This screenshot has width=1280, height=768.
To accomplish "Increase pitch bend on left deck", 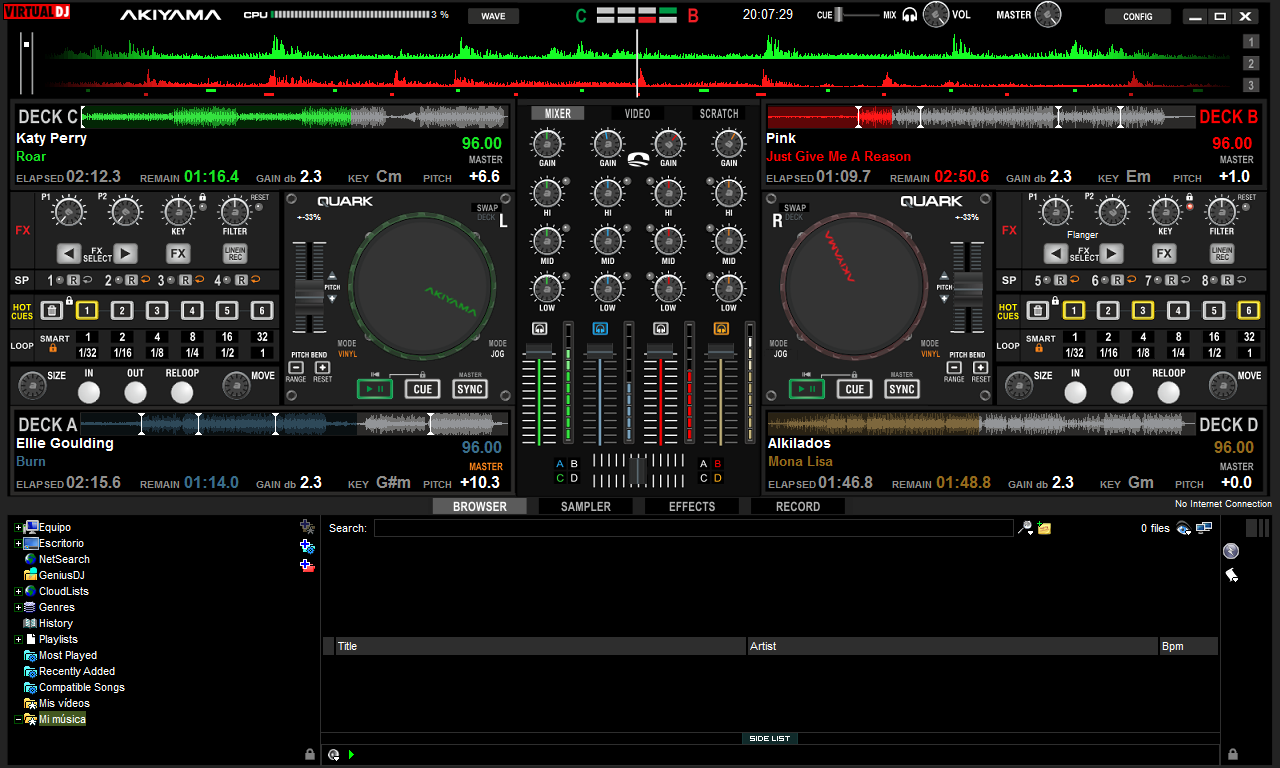I will click(322, 367).
